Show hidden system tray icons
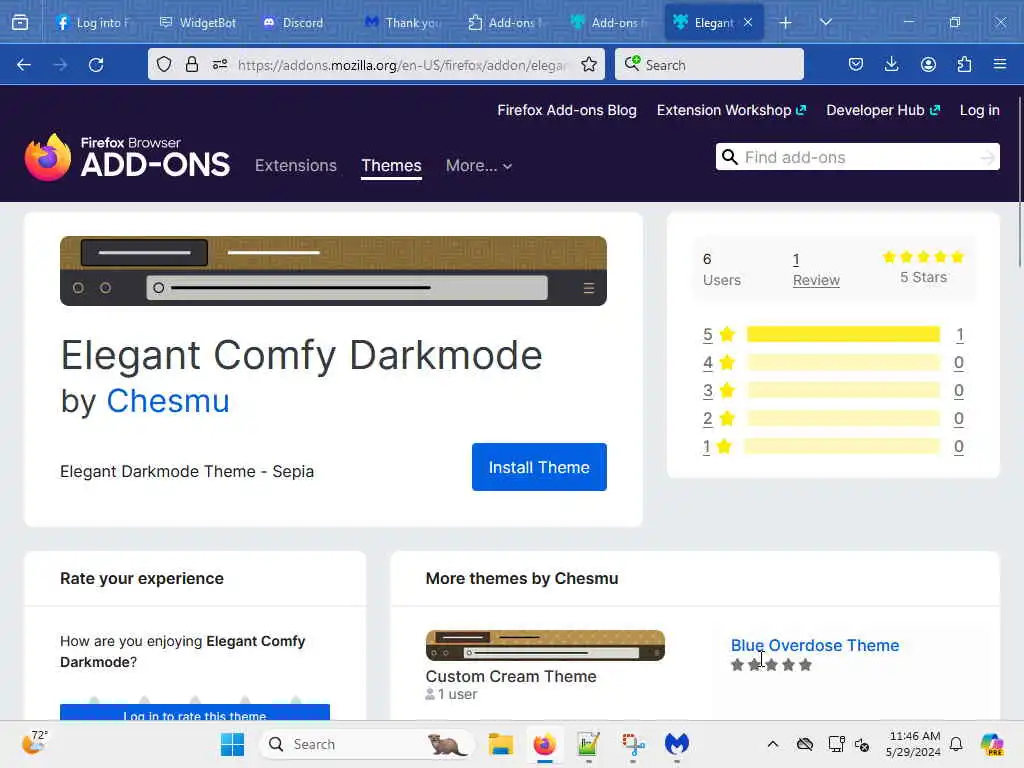 tap(773, 744)
